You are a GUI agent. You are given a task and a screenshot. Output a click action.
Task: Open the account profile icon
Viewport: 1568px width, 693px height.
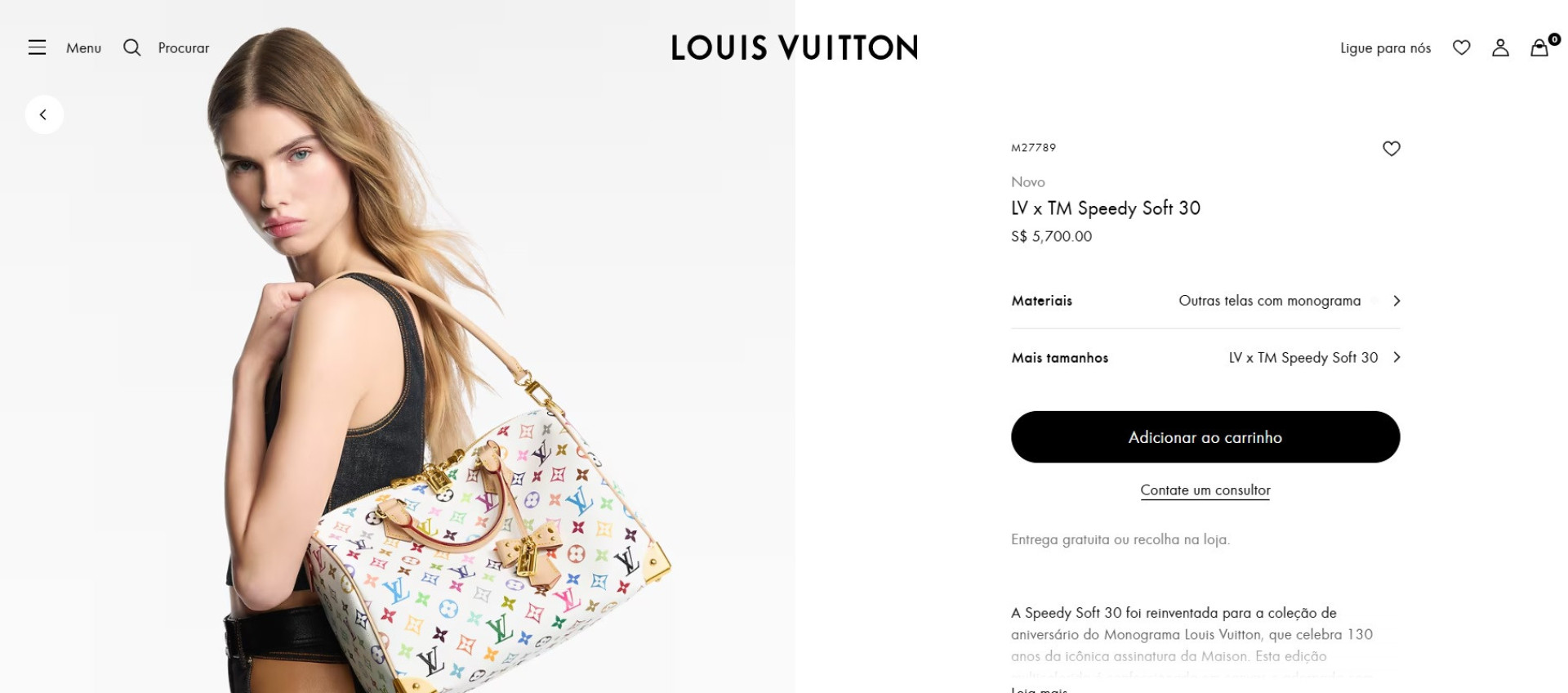pyautogui.click(x=1500, y=47)
